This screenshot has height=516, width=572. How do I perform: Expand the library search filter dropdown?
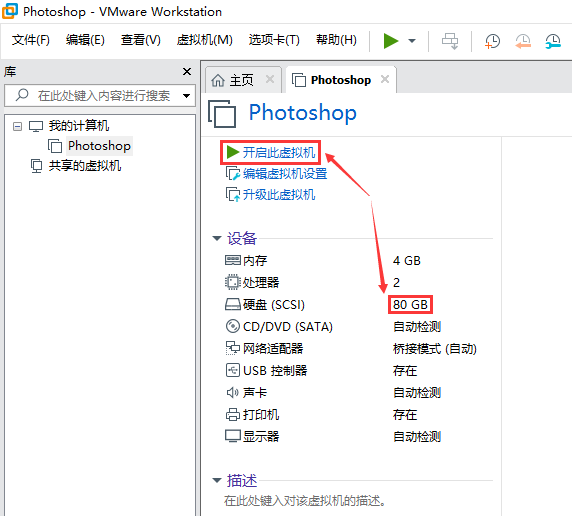pos(186,96)
